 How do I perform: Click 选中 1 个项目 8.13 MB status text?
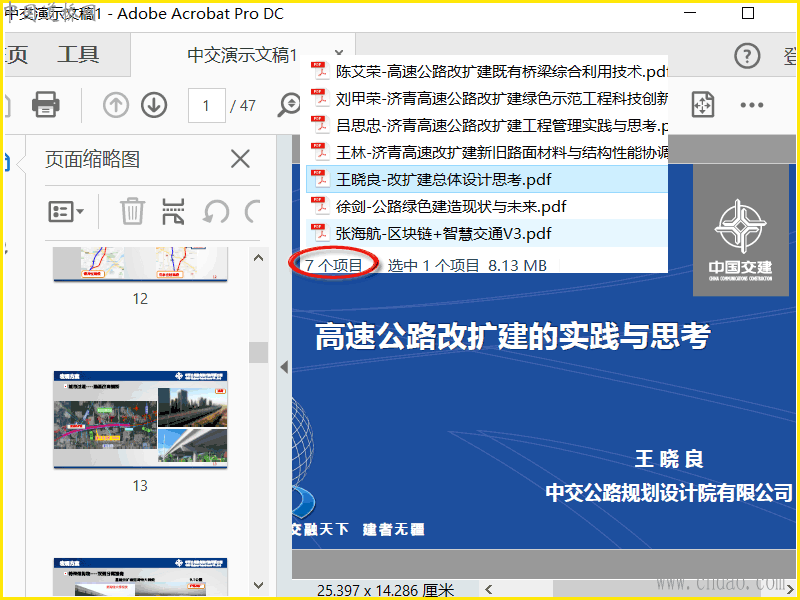(x=467, y=265)
